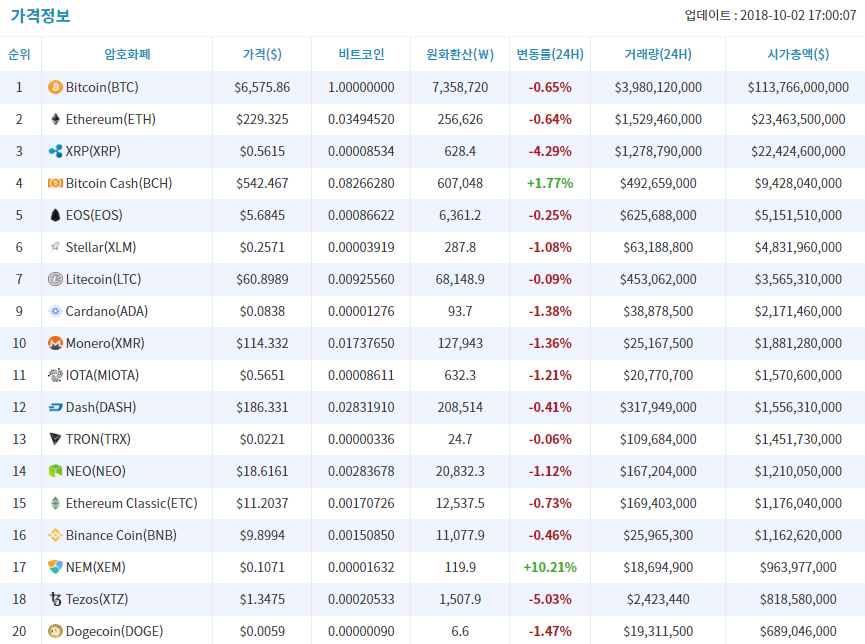Click the Bitcoin coin icon
865x644 pixels.
pyautogui.click(x=55, y=87)
